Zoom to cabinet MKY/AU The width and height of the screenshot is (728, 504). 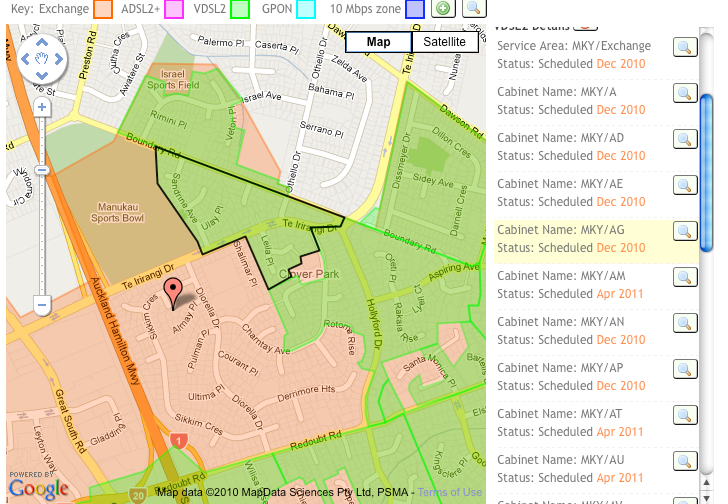(685, 460)
